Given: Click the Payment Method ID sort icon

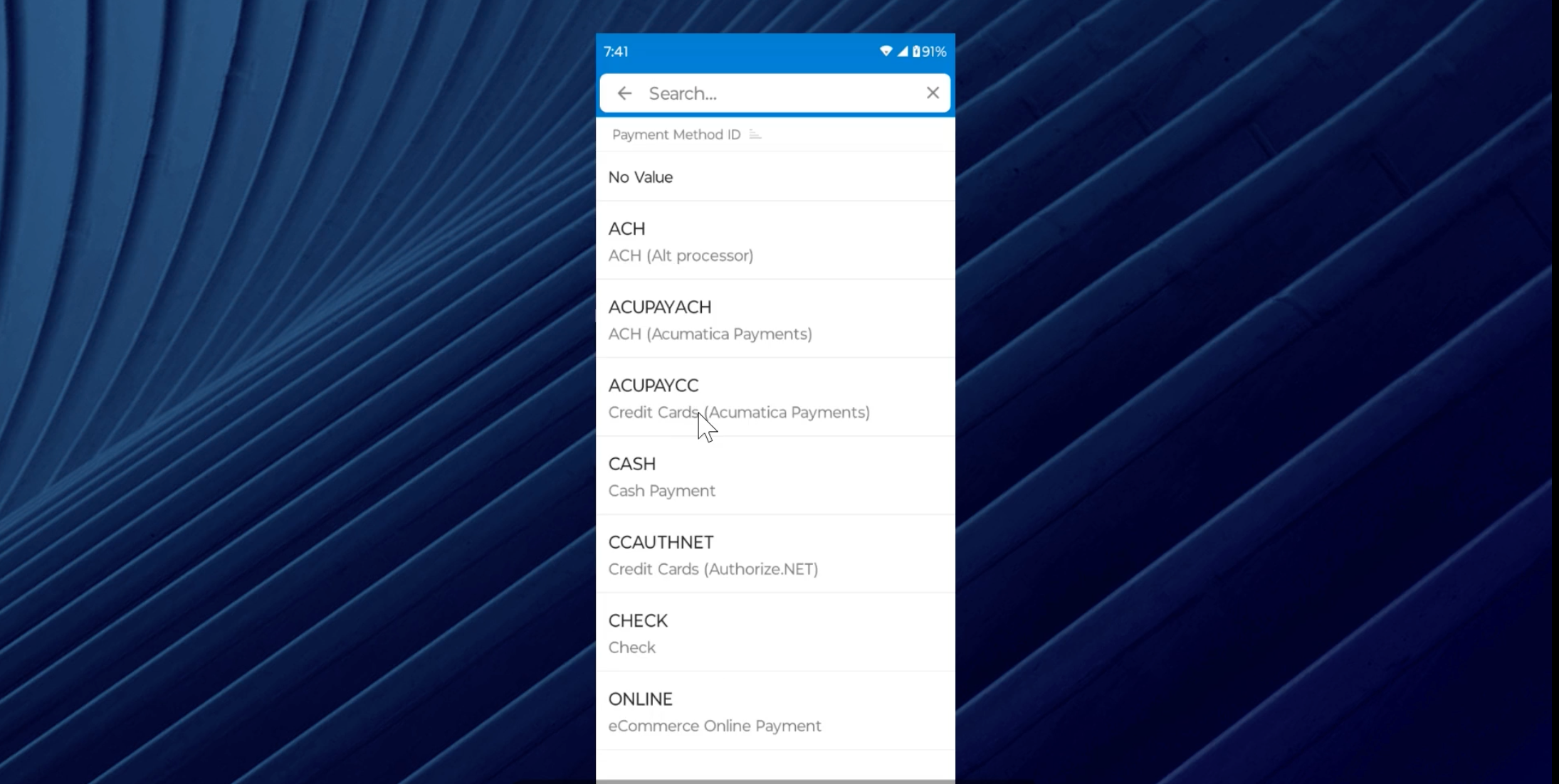Looking at the screenshot, I should tap(756, 134).
